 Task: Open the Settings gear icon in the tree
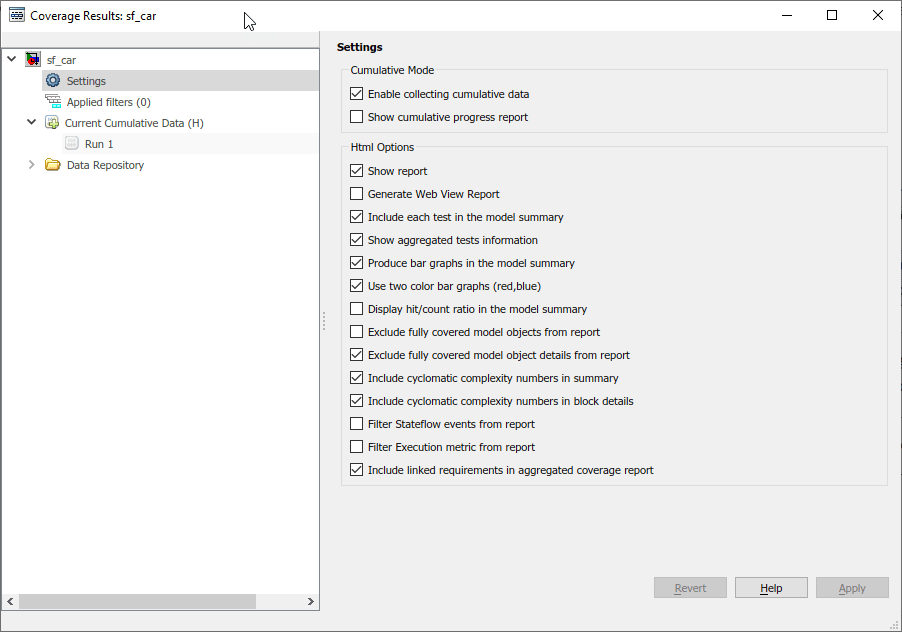53,80
